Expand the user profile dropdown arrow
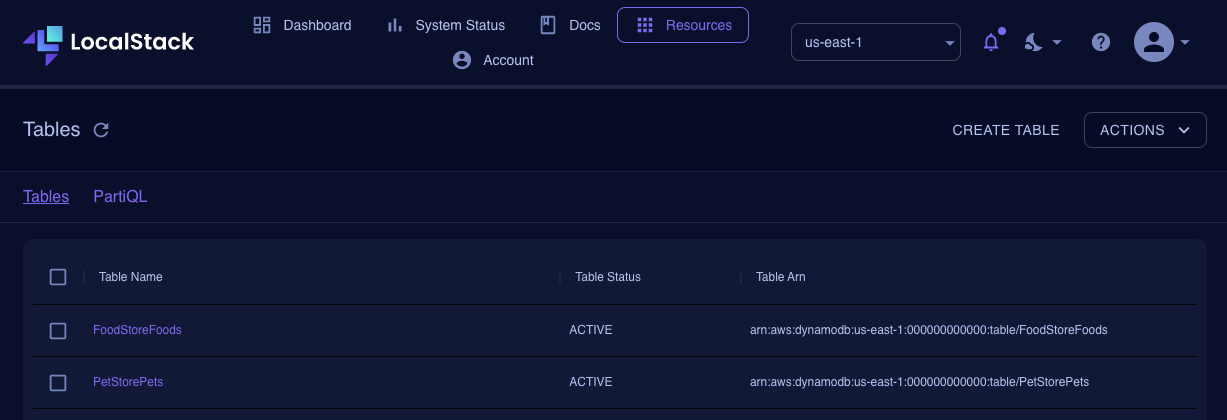The width and height of the screenshot is (1227, 420). point(1185,42)
